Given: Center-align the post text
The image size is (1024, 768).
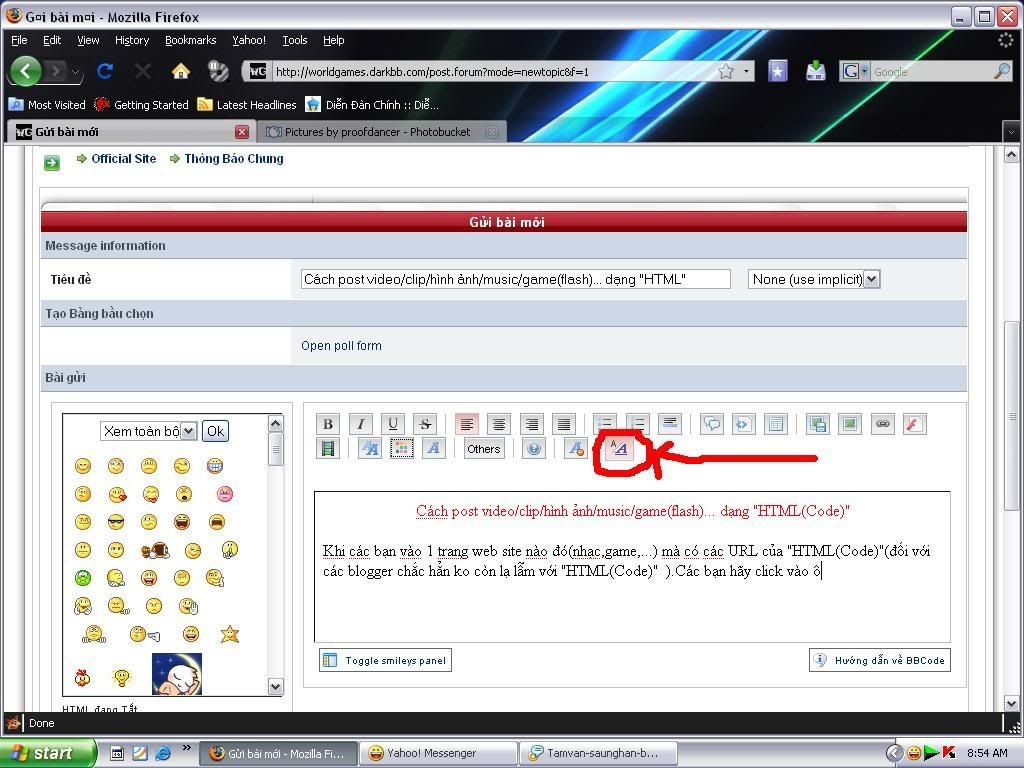Looking at the screenshot, I should [499, 424].
